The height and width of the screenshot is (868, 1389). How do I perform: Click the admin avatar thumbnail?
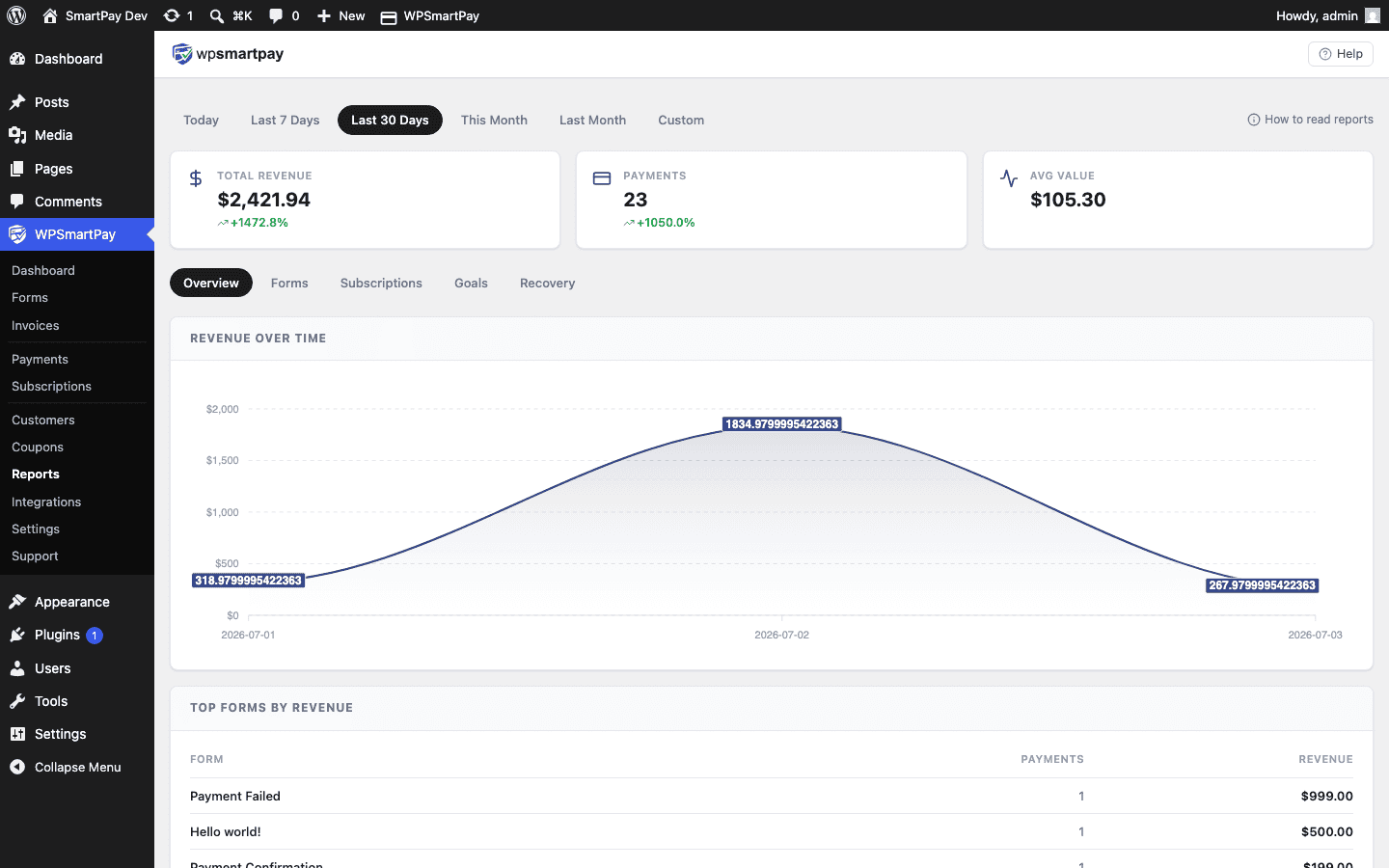click(x=1373, y=15)
